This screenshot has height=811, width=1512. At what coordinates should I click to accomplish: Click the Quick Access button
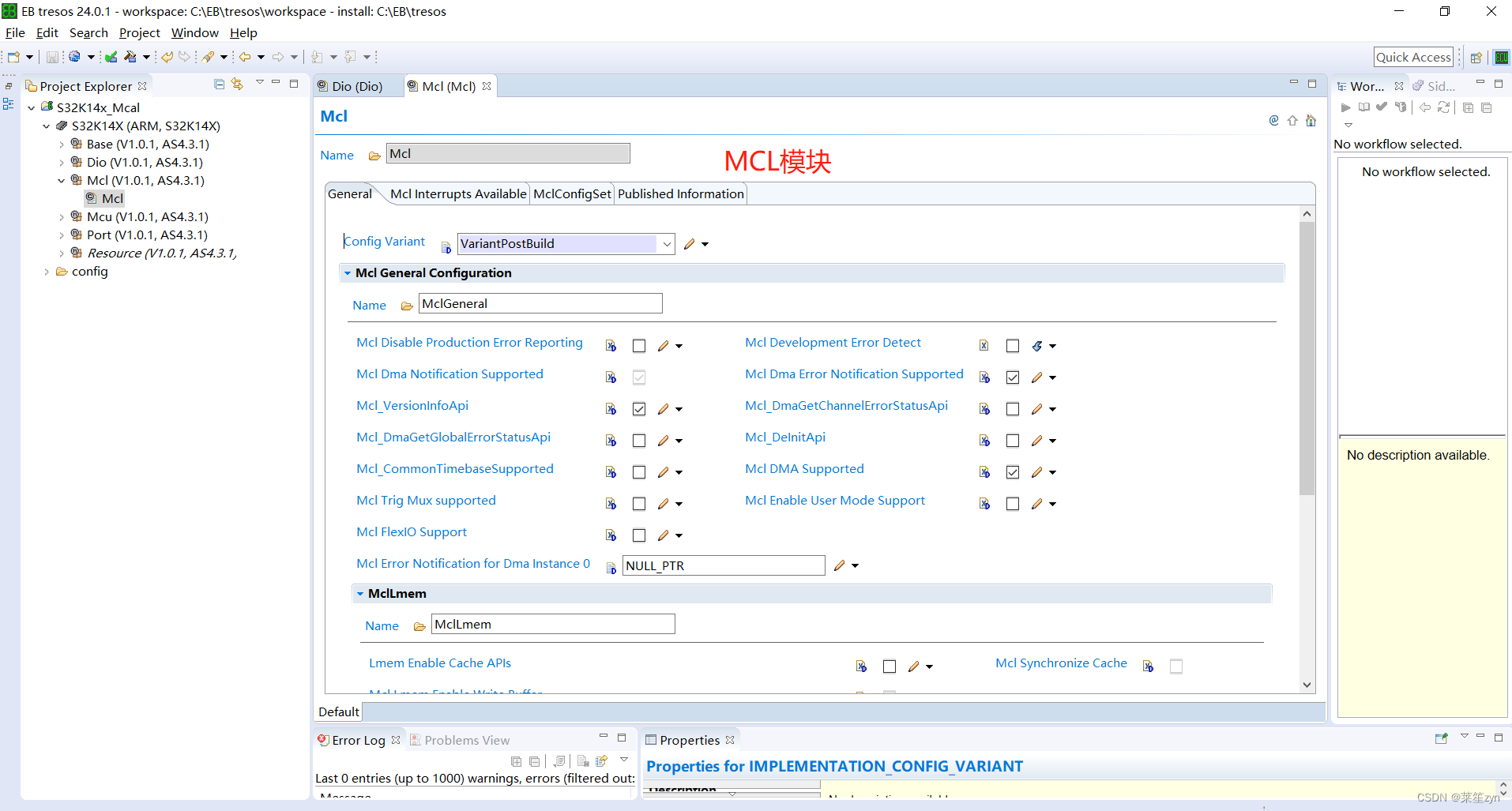pyautogui.click(x=1413, y=56)
